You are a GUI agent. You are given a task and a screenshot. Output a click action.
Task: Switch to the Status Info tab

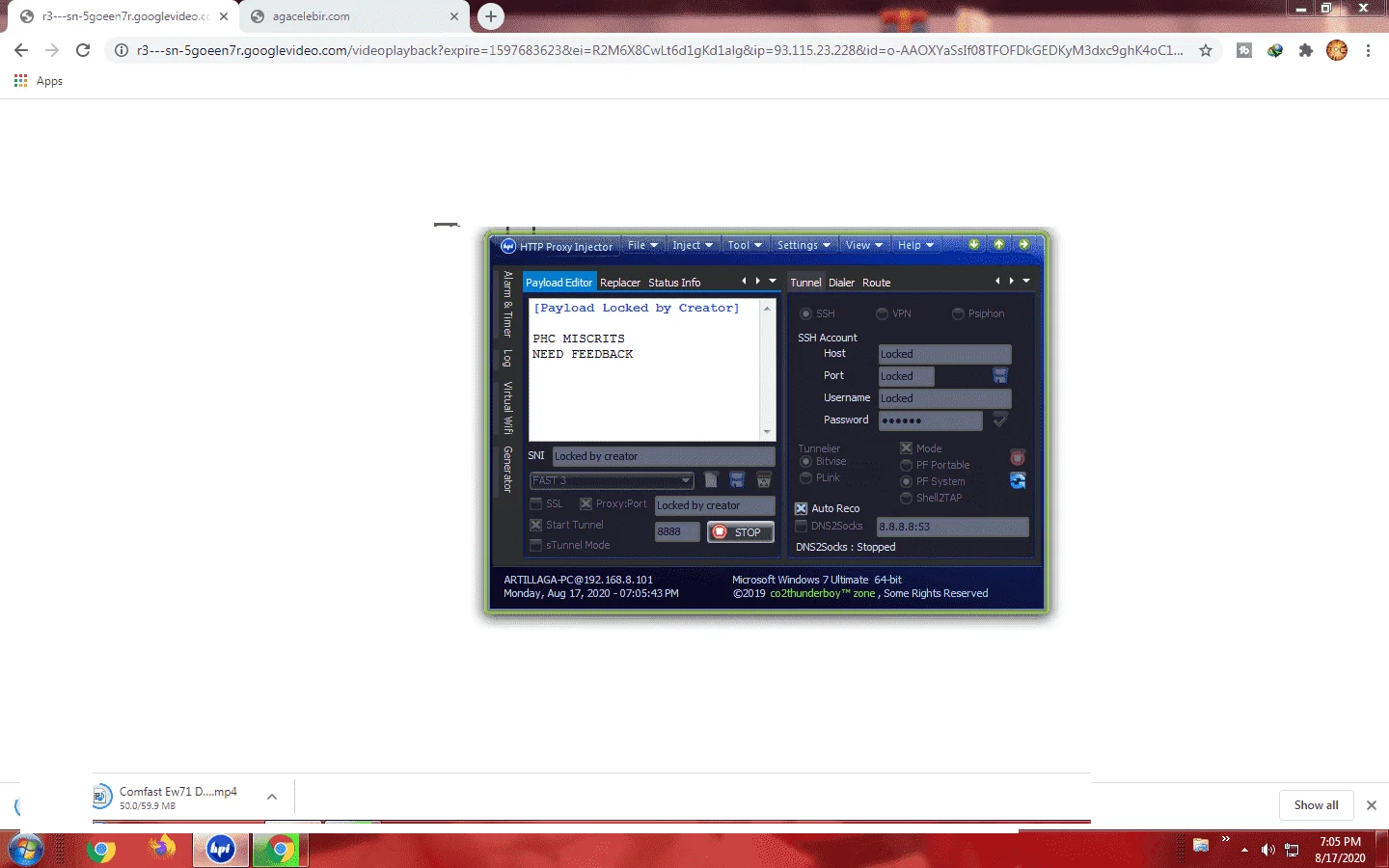(x=674, y=283)
